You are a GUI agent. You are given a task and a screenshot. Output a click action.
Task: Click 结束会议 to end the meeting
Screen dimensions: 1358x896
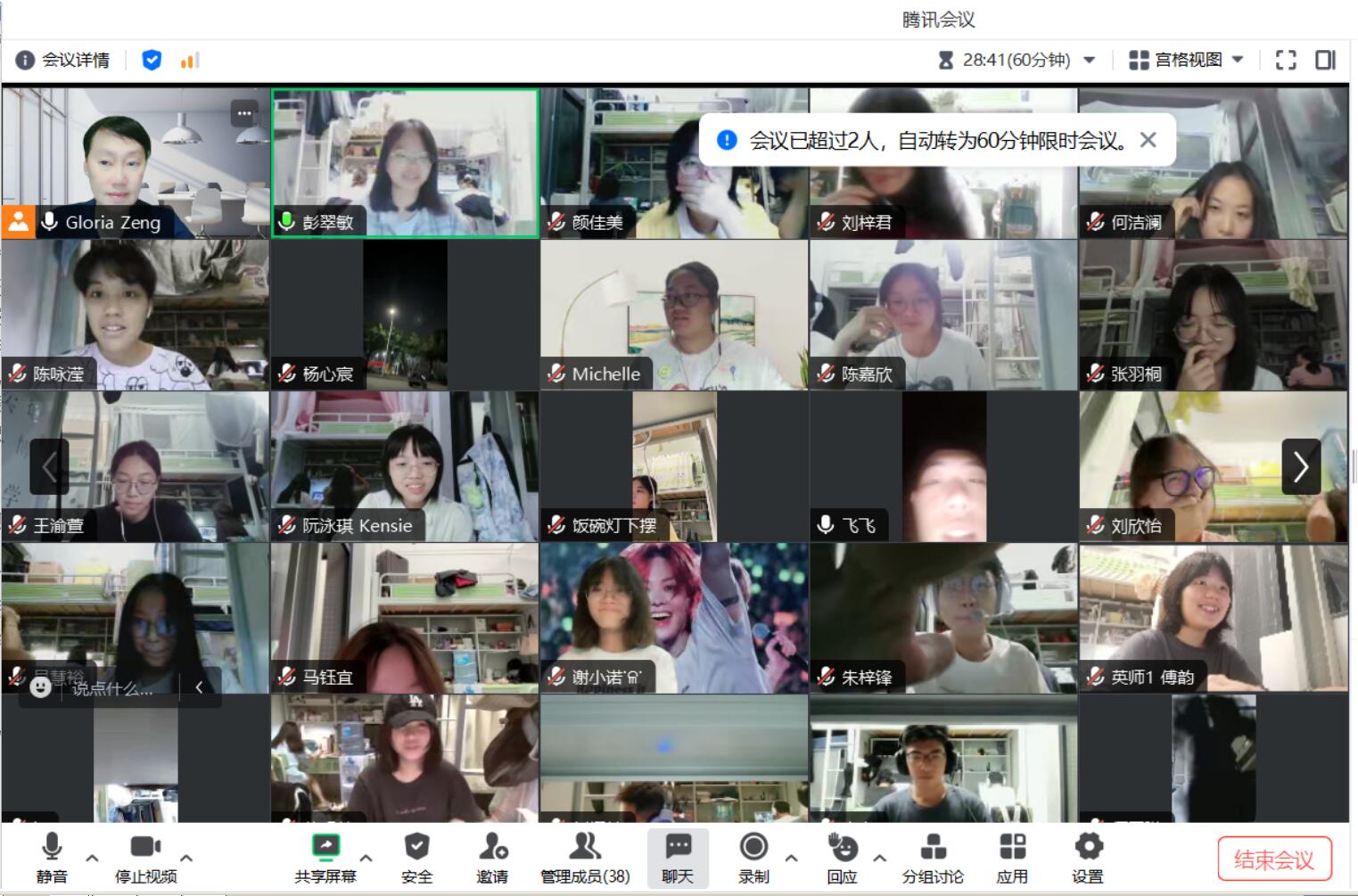(x=1273, y=859)
